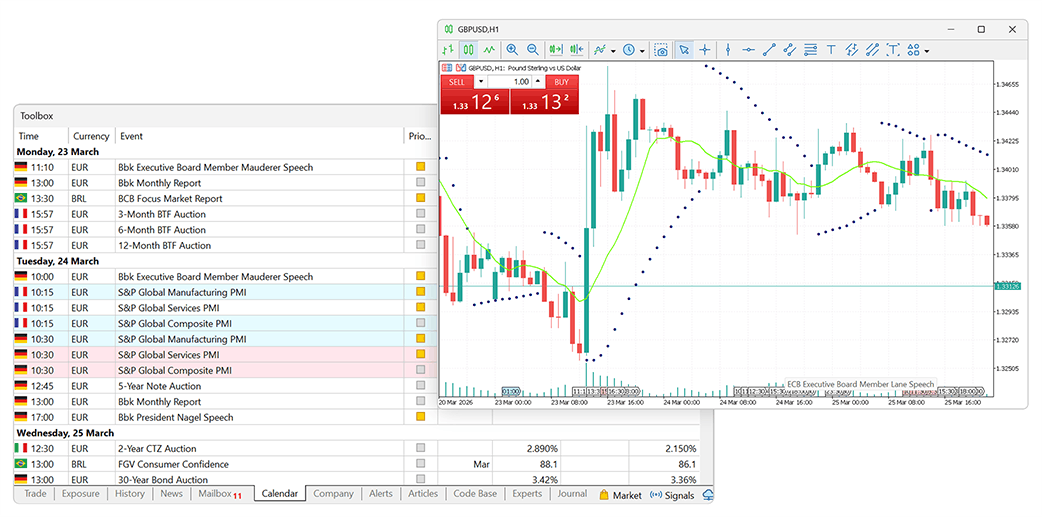This screenshot has height=517, width=1042.
Task: Zoom in on the GBPUSD chart
Action: (x=512, y=50)
